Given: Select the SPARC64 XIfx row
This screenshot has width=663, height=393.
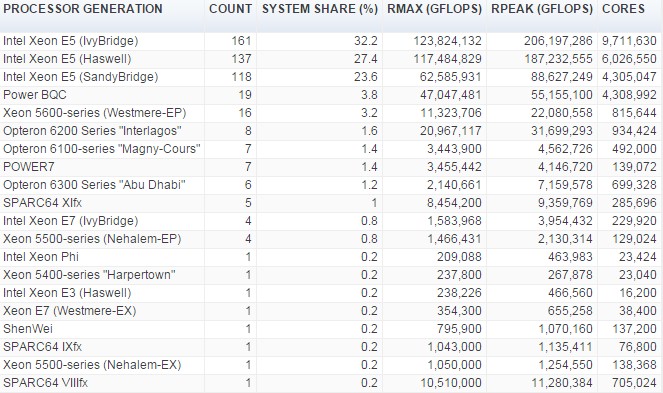Looking at the screenshot, I should pos(332,203).
